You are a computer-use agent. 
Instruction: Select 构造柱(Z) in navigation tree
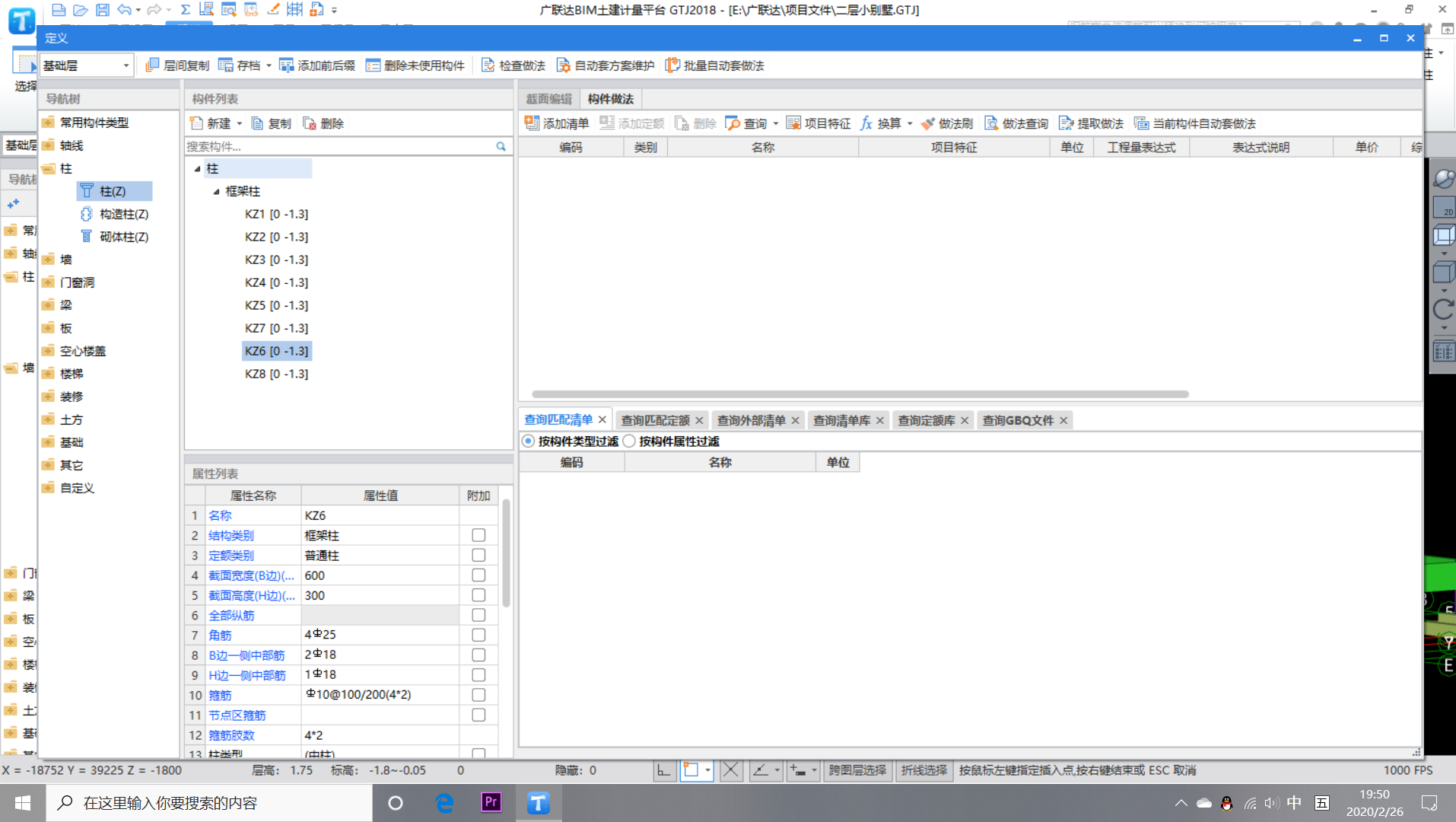point(115,215)
